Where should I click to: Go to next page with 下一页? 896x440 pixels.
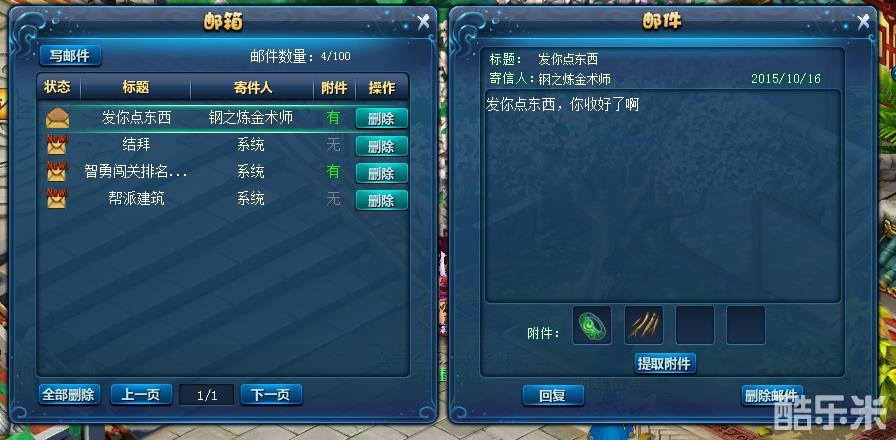(271, 394)
